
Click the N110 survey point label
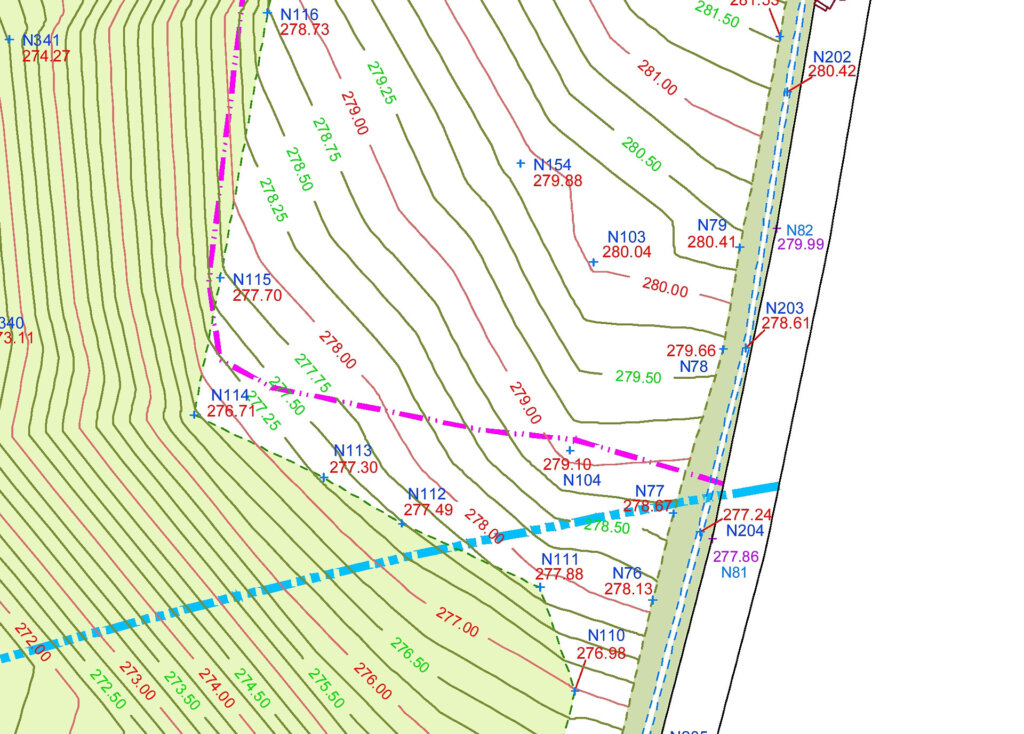606,635
